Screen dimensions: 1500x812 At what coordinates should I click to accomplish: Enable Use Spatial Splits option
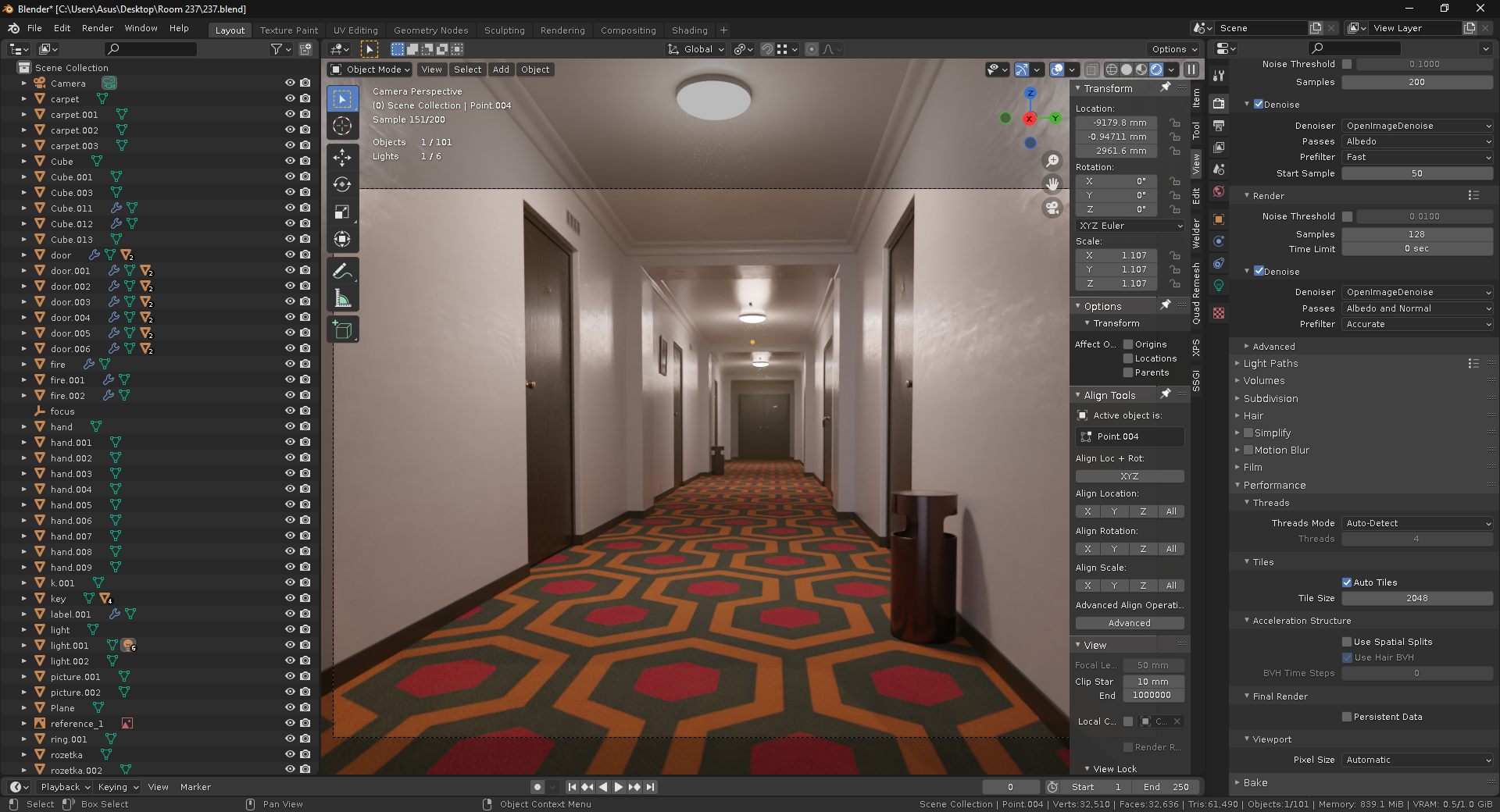1347,642
